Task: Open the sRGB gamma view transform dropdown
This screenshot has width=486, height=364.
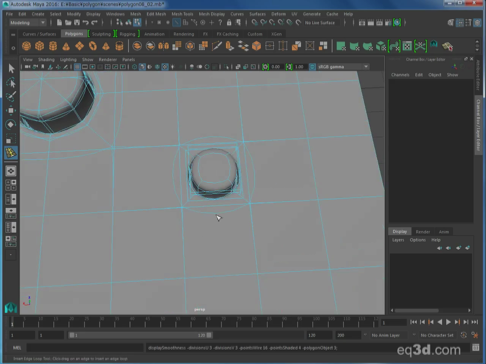Action: [343, 67]
